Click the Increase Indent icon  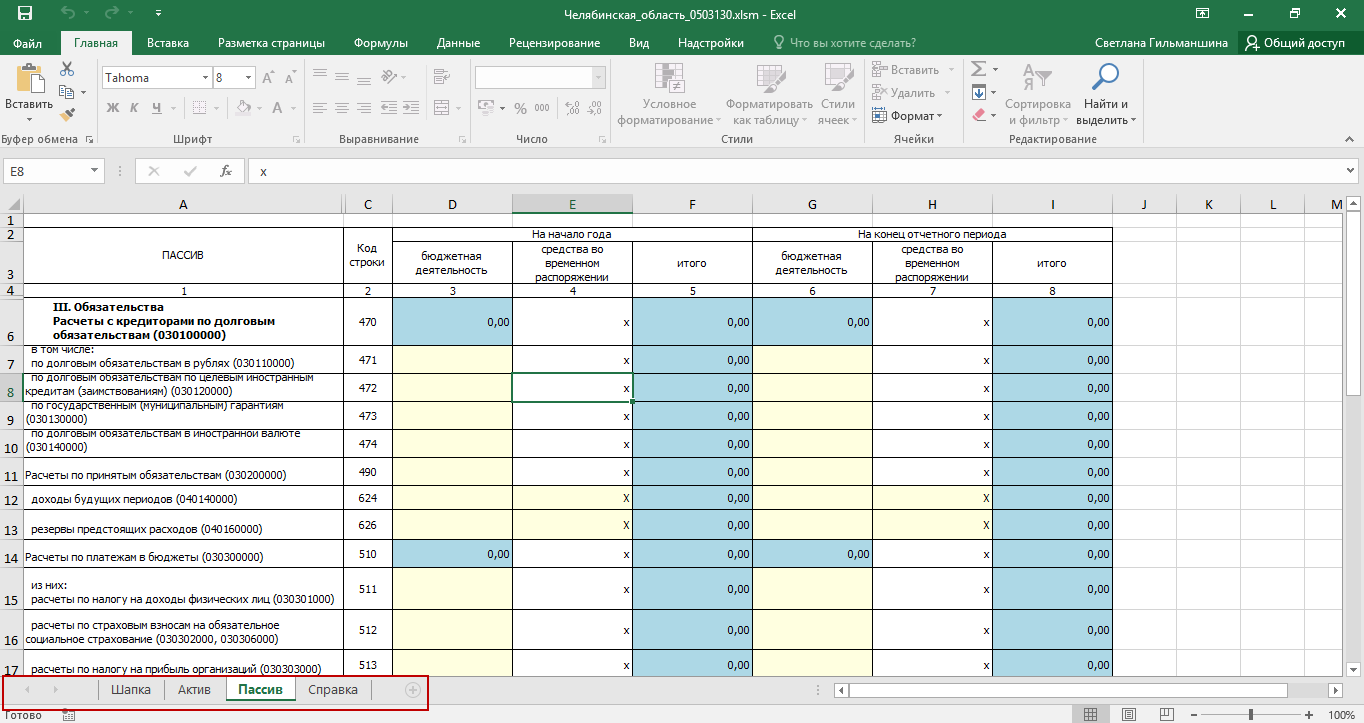(409, 108)
